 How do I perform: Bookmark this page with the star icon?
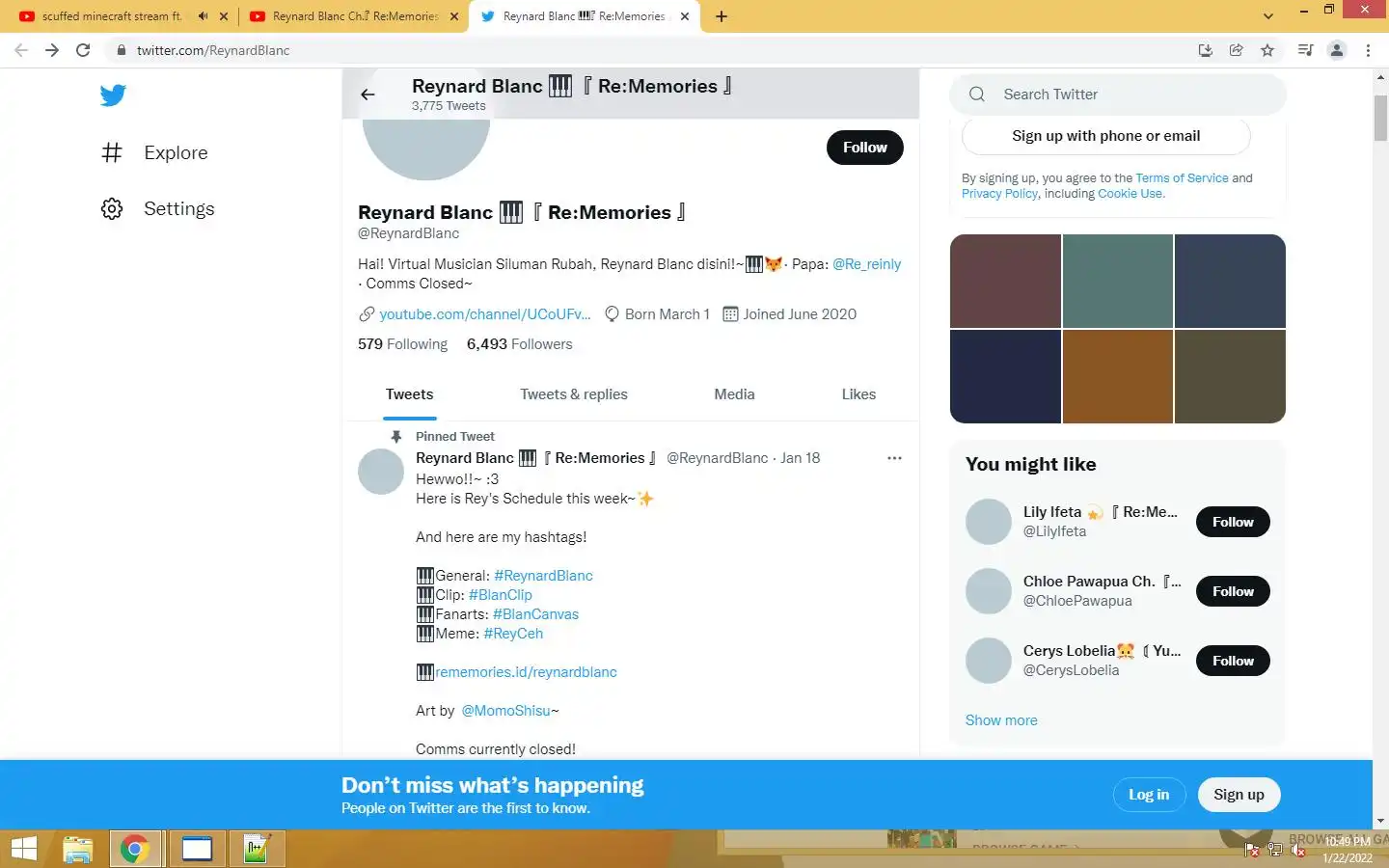coord(1267,50)
